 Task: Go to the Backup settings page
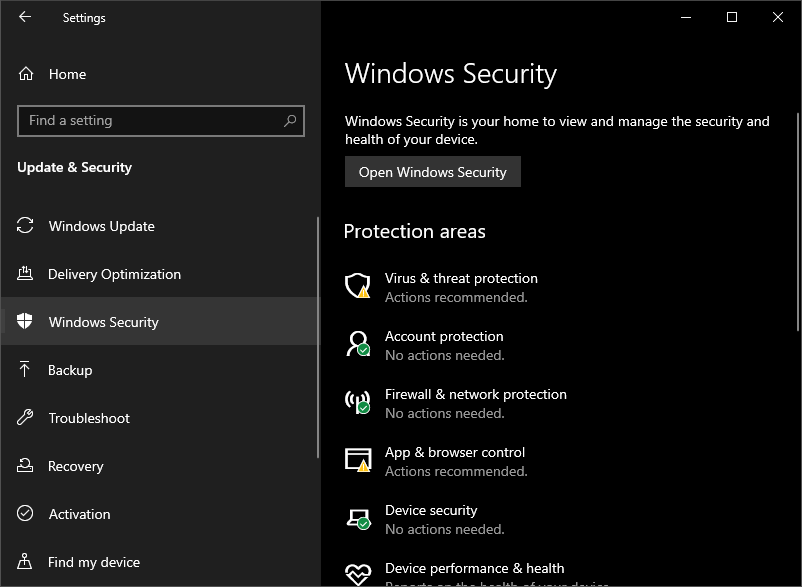click(x=70, y=370)
